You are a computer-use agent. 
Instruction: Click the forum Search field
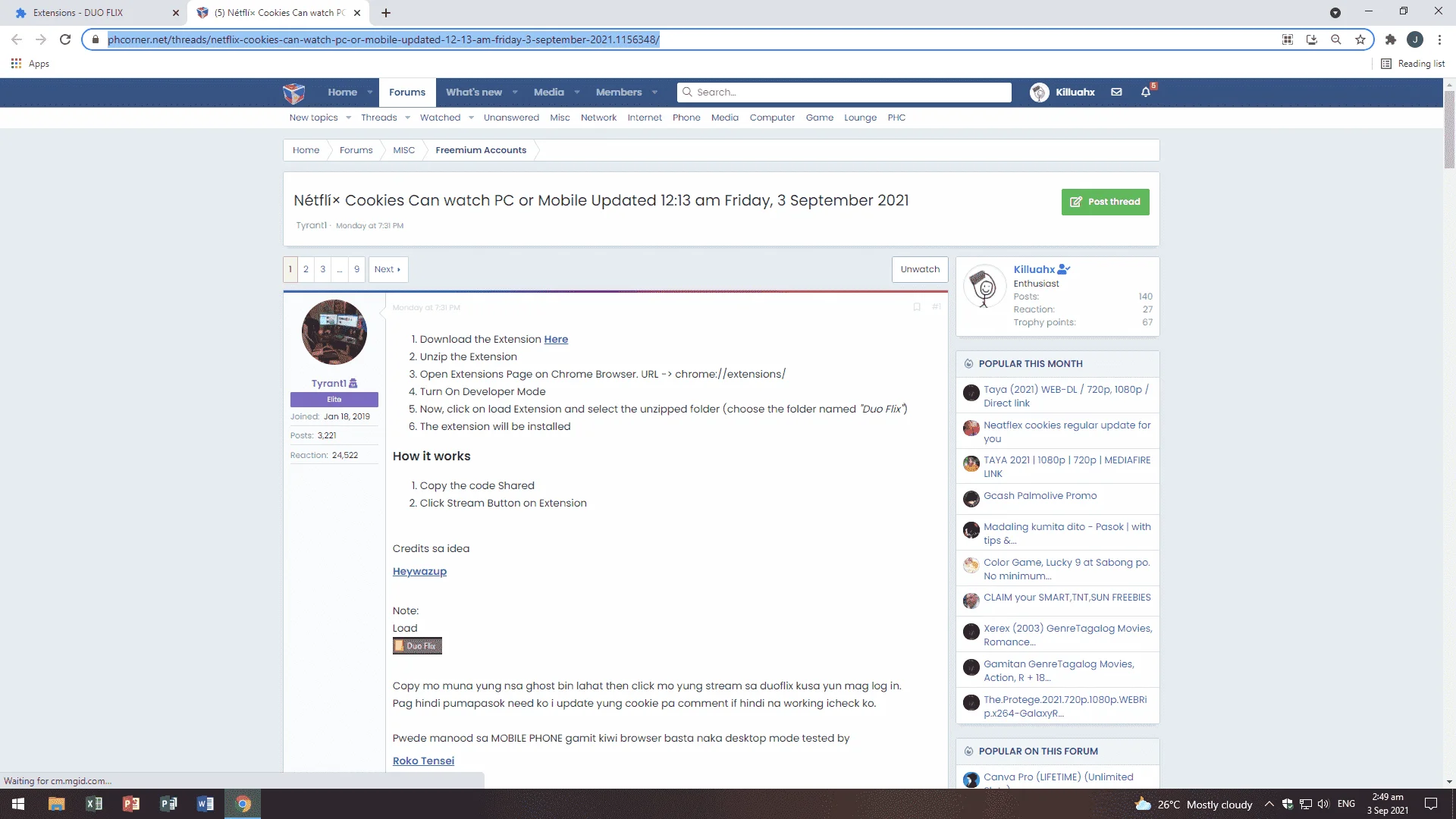[844, 93]
